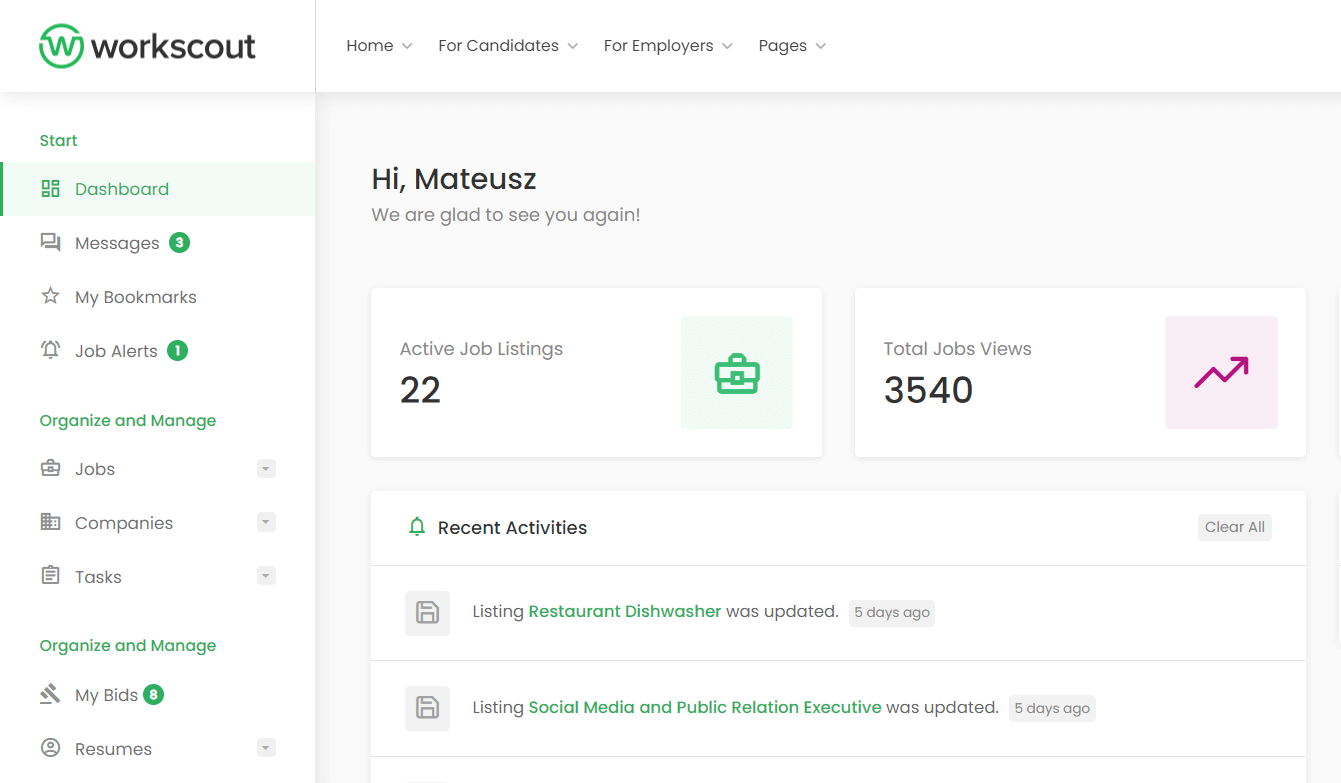Open the Pages navigation menu
The width and height of the screenshot is (1341, 783).
tap(792, 46)
